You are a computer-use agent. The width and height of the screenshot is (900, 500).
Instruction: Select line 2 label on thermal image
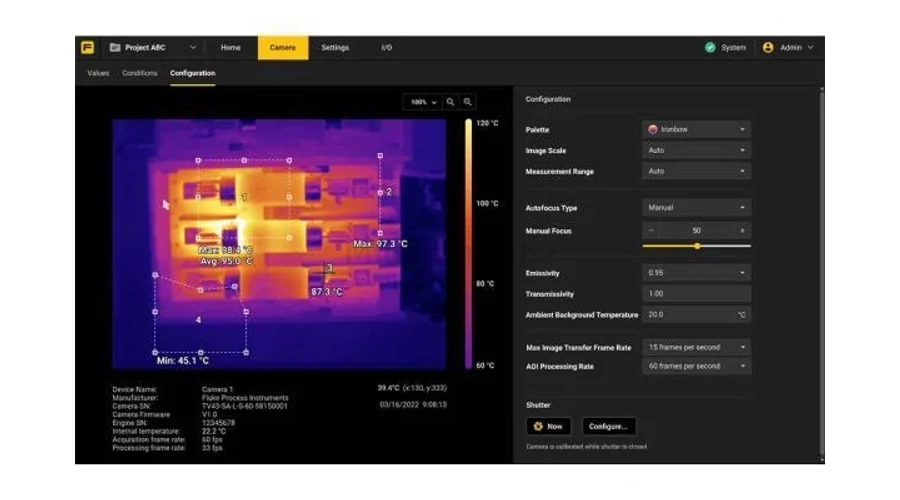coord(389,192)
